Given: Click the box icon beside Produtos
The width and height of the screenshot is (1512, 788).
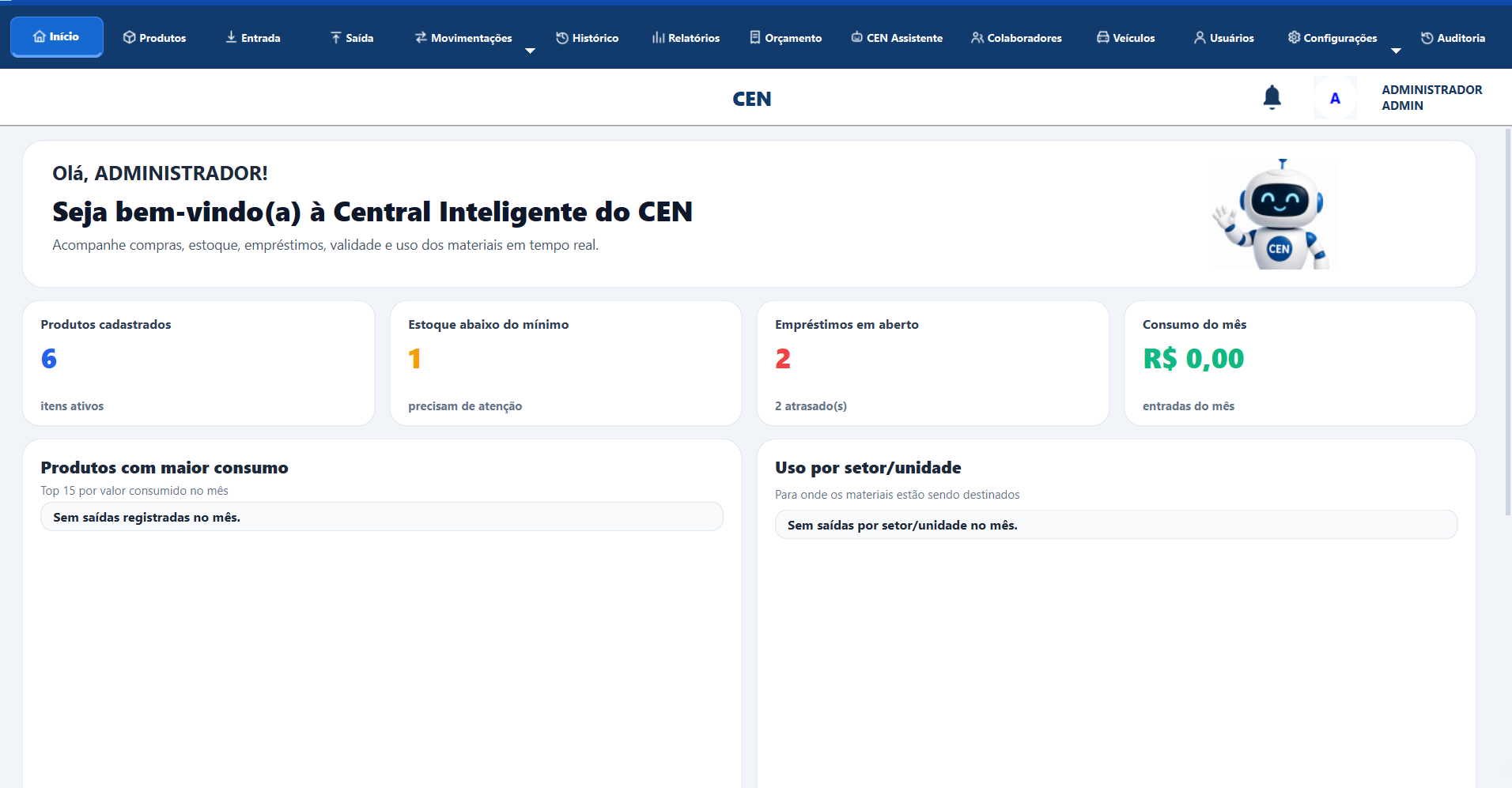Looking at the screenshot, I should click(x=130, y=37).
